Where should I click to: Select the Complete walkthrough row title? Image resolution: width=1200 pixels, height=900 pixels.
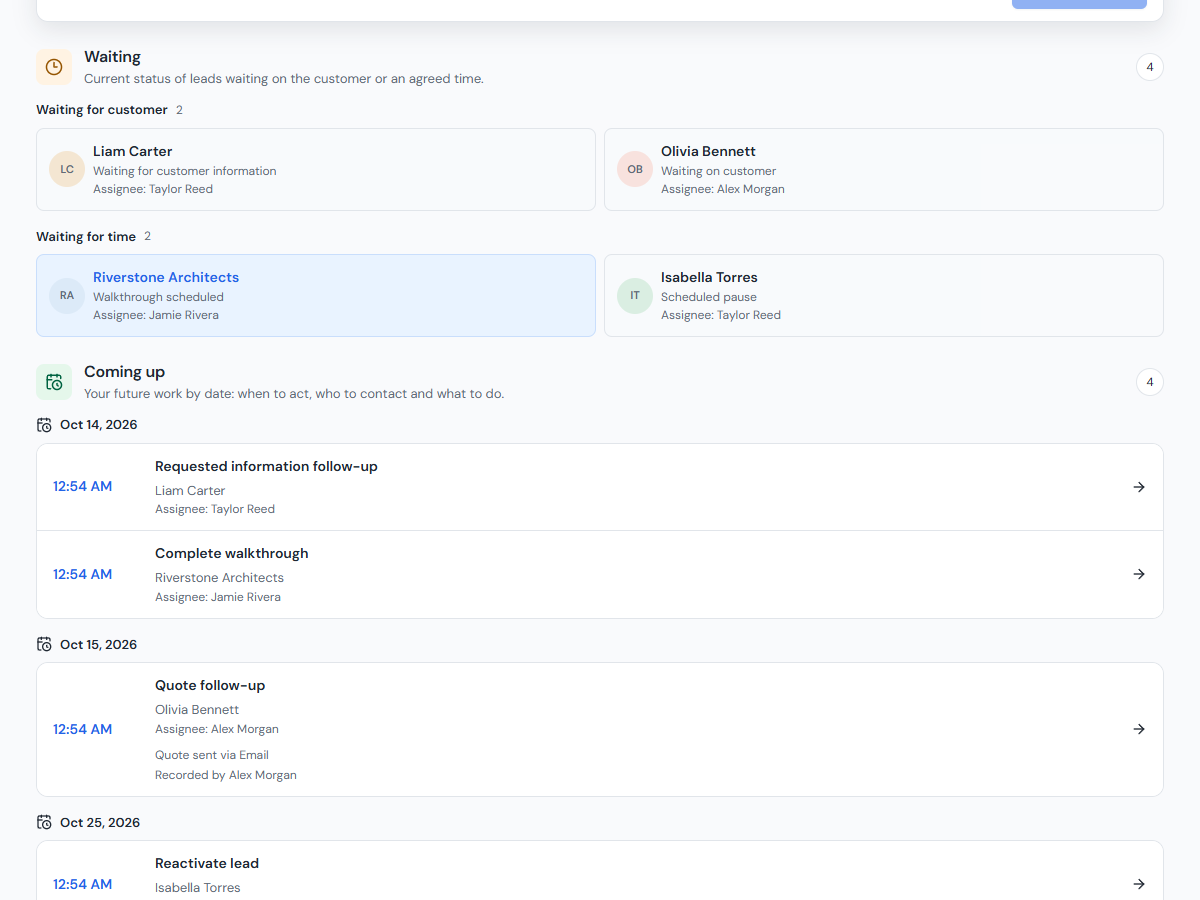[232, 553]
